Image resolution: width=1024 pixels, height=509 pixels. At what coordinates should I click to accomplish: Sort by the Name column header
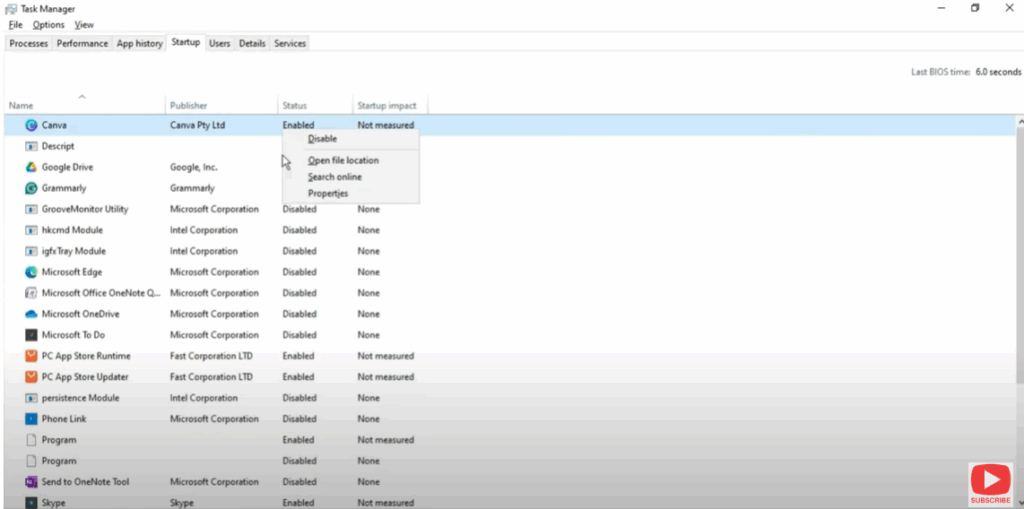click(x=85, y=105)
